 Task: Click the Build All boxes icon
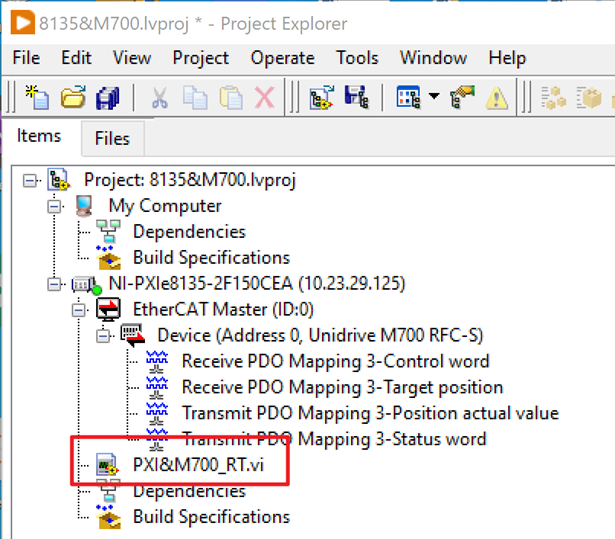(553, 97)
